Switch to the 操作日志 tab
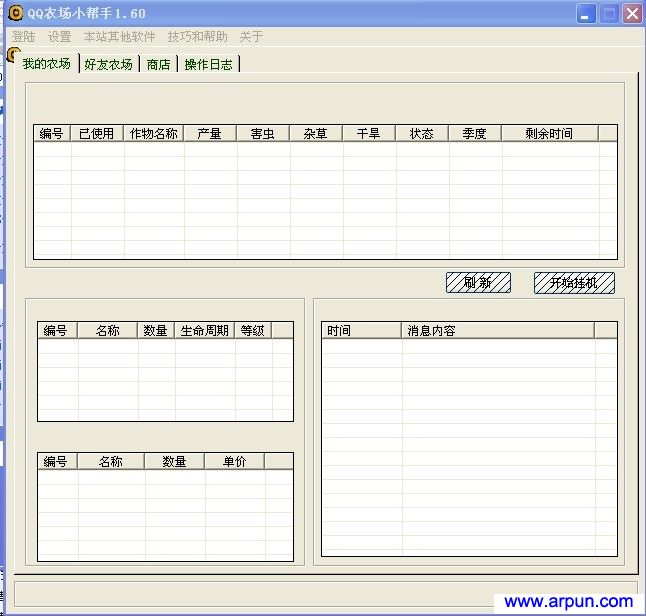The height and width of the screenshot is (616, 646). point(208,65)
